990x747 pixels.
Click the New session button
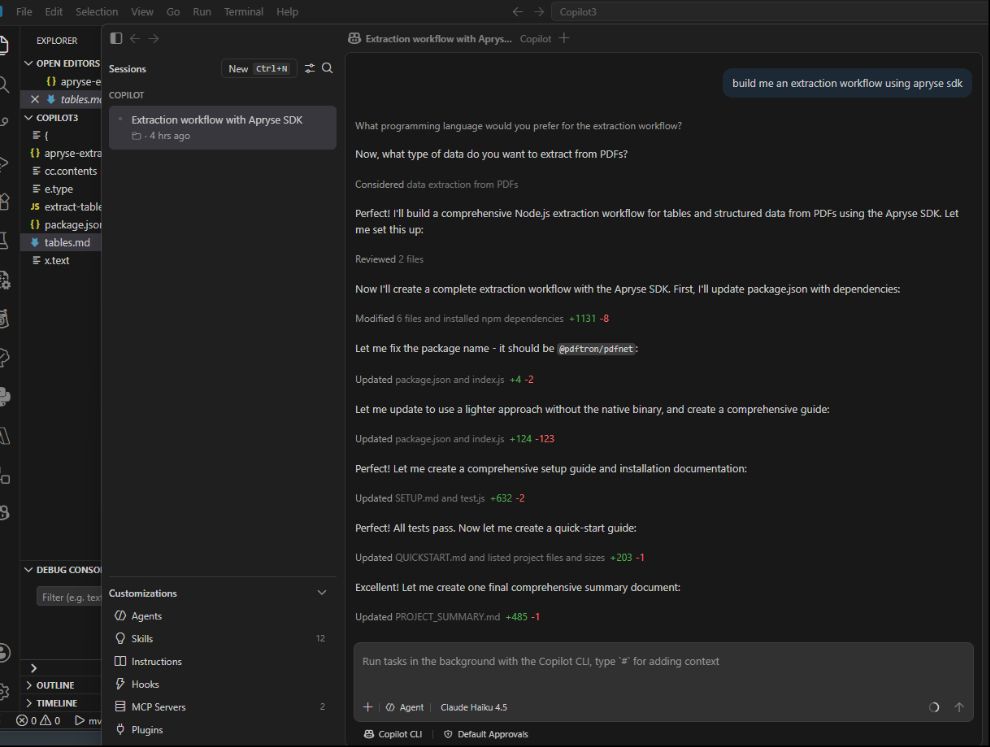point(258,68)
